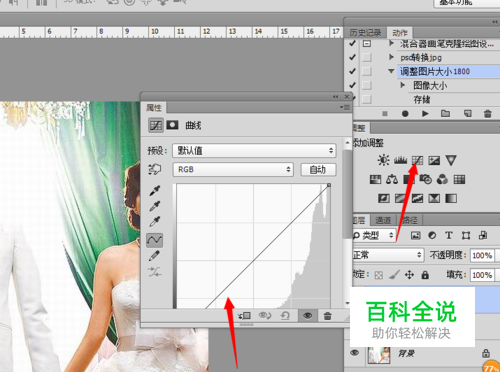Delete the Curves adjustment layer

pyautogui.click(x=328, y=316)
